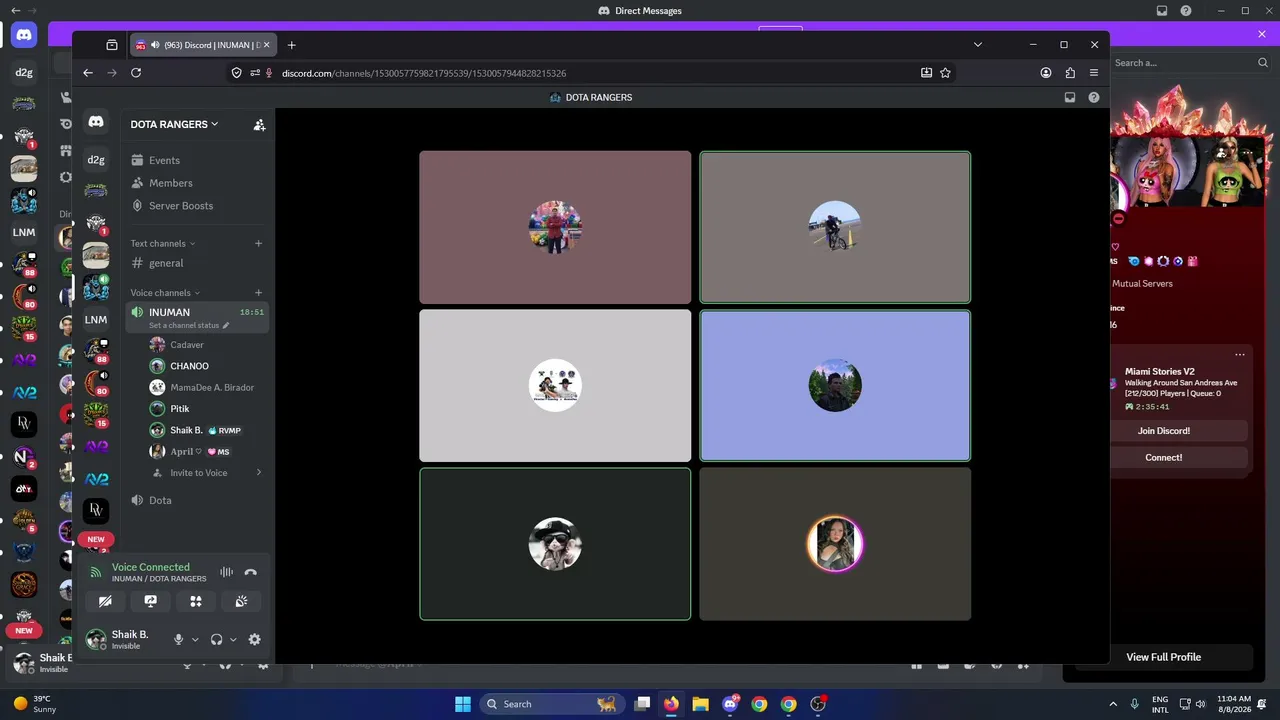Open File Explorer from the taskbar
The height and width of the screenshot is (720, 1280).
[x=700, y=704]
